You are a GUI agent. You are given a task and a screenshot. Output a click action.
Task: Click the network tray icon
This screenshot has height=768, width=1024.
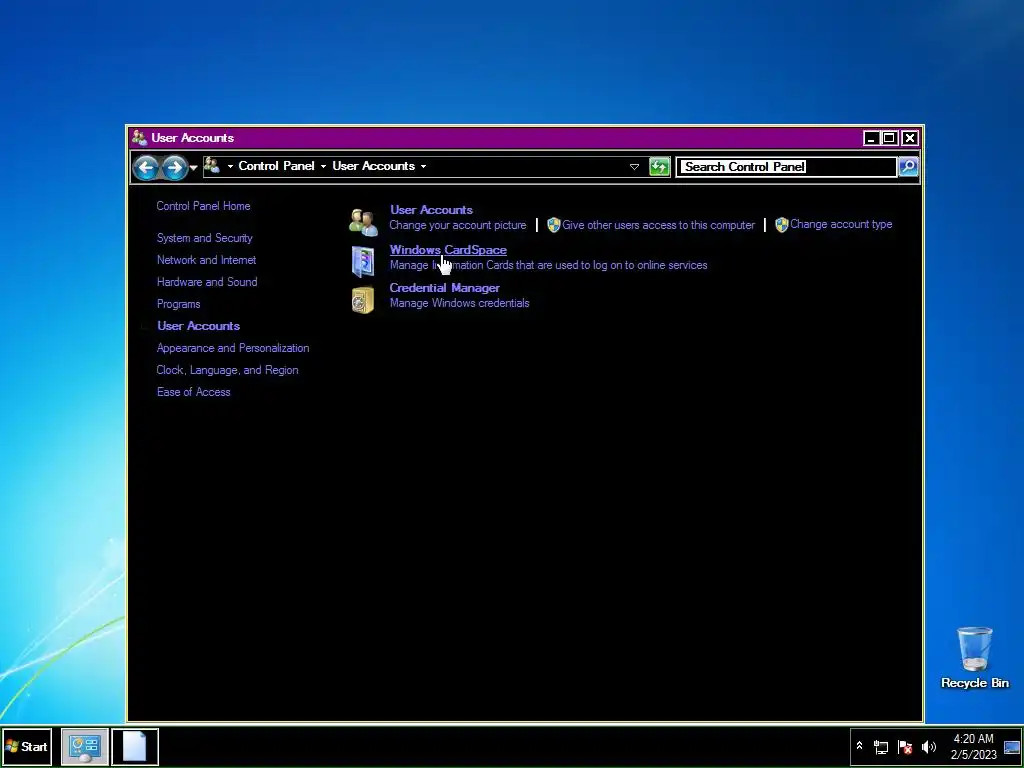[x=881, y=747]
